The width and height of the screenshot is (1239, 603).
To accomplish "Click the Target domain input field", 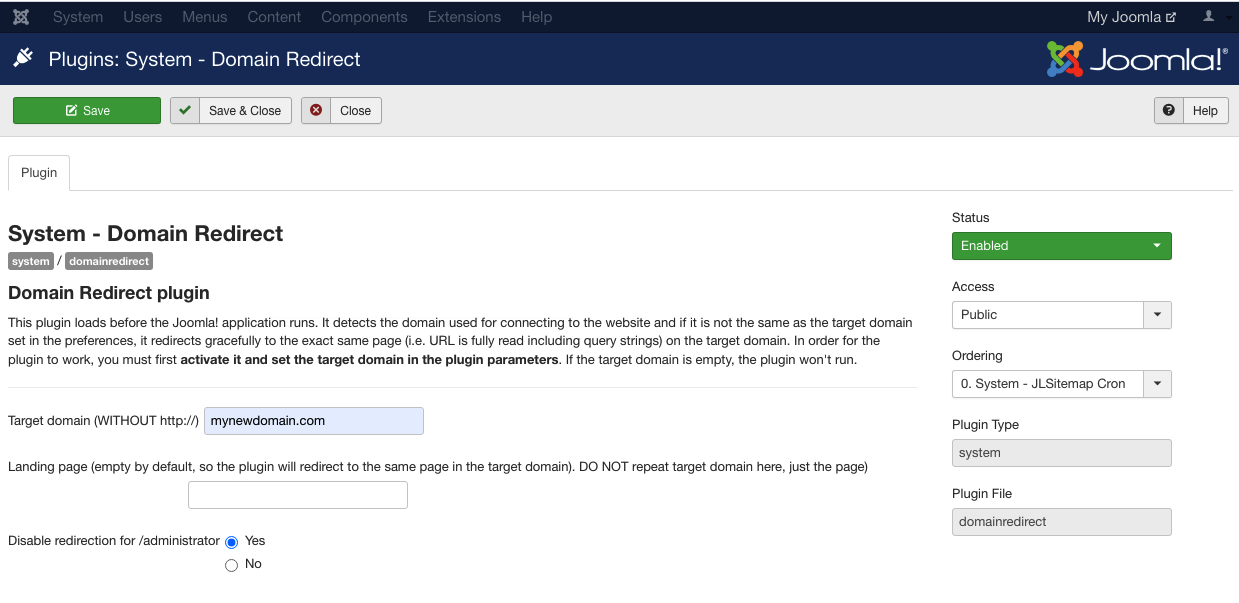I will tap(314, 421).
